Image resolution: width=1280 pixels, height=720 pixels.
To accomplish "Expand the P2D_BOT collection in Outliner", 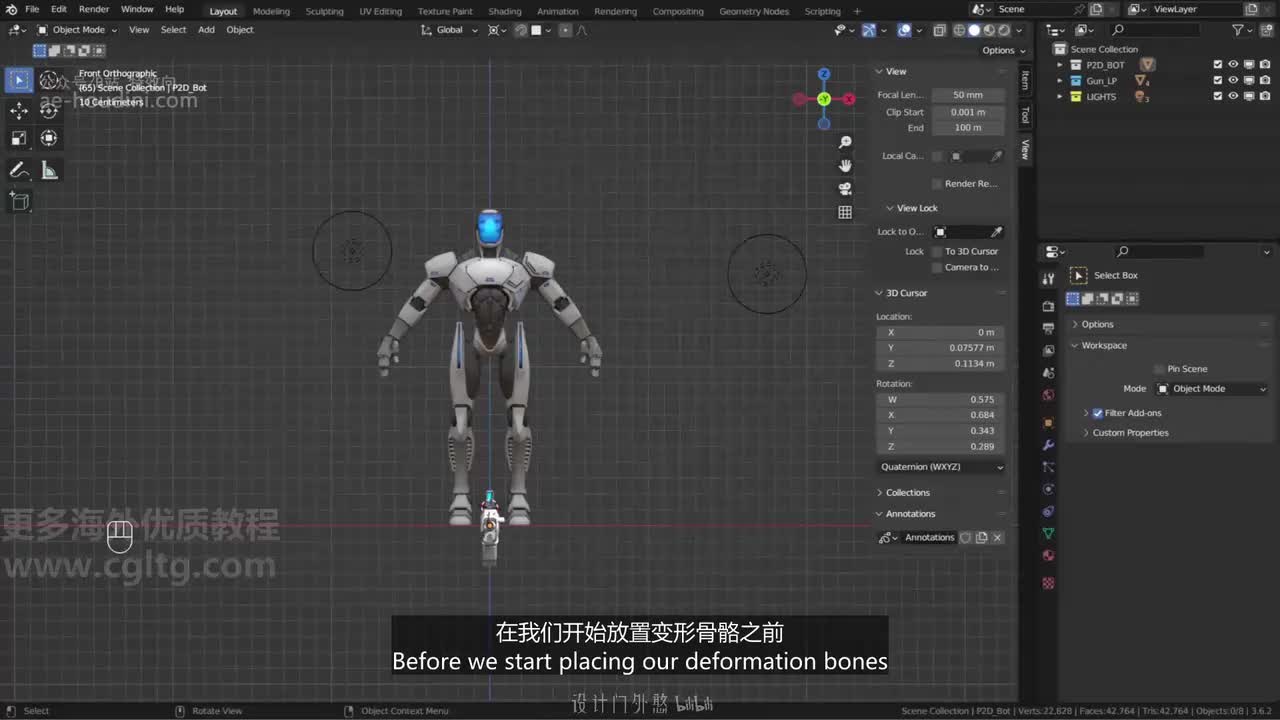I will (x=1060, y=65).
